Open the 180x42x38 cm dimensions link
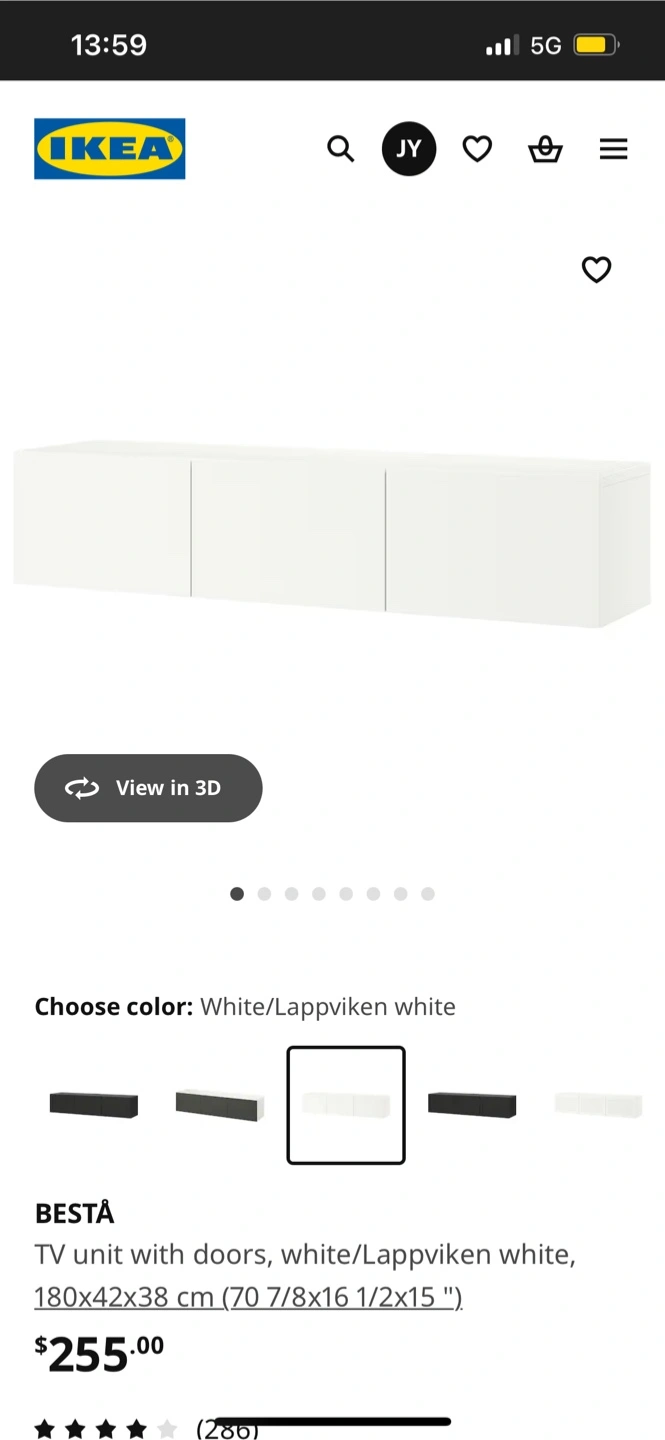The image size is (665, 1440). click(248, 1297)
